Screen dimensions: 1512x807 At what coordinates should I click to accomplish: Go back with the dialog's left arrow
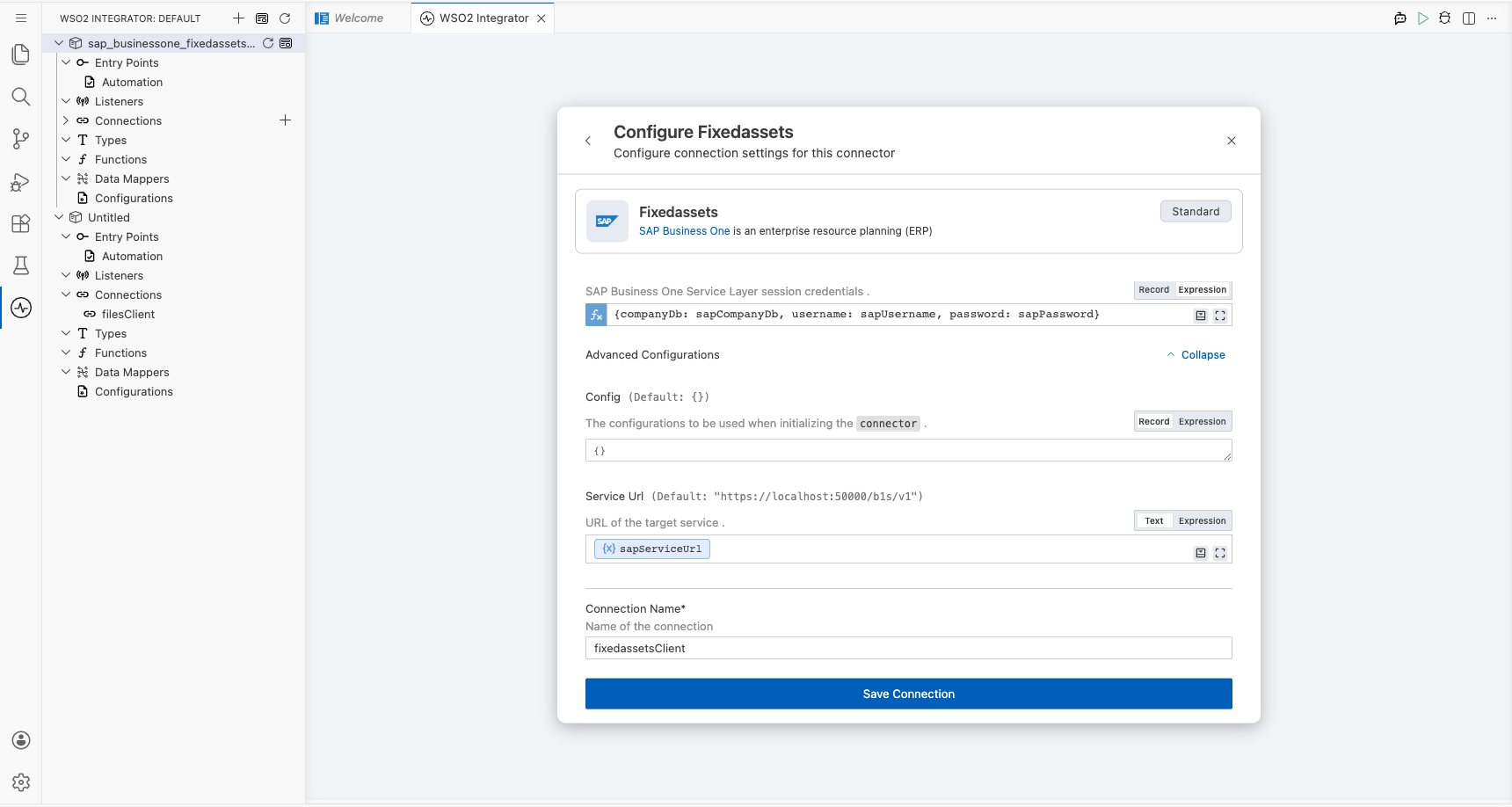pos(588,141)
